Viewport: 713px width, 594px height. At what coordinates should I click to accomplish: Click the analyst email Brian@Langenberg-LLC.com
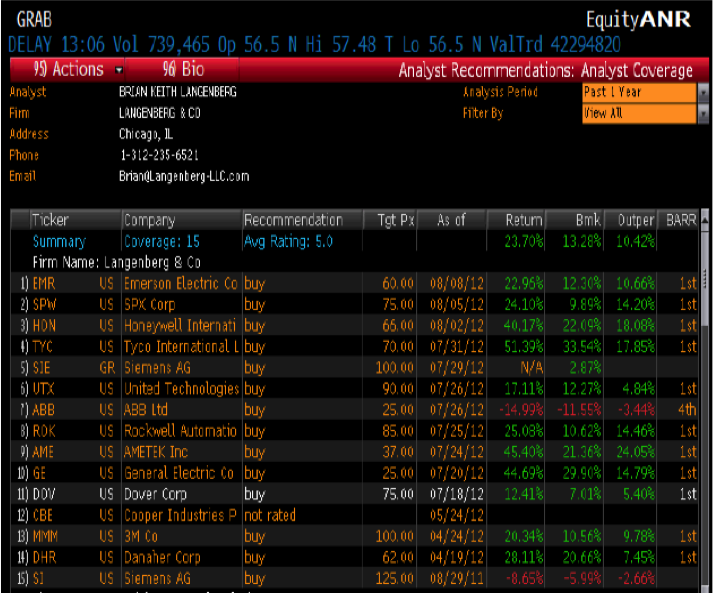tap(184, 176)
